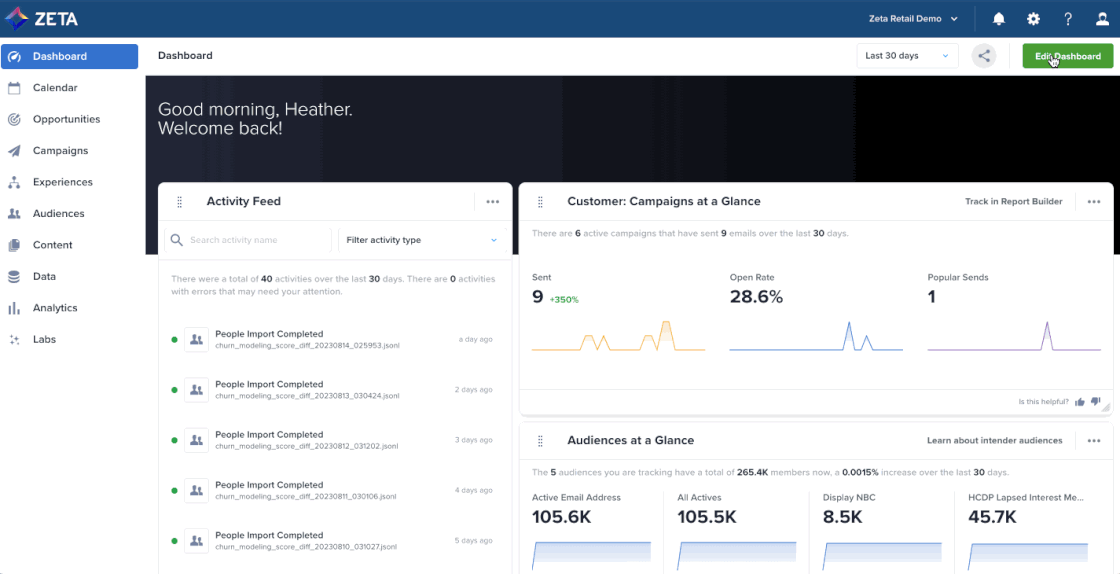Click the Edit Dashboard button
Image resolution: width=1120 pixels, height=574 pixels.
click(x=1067, y=56)
